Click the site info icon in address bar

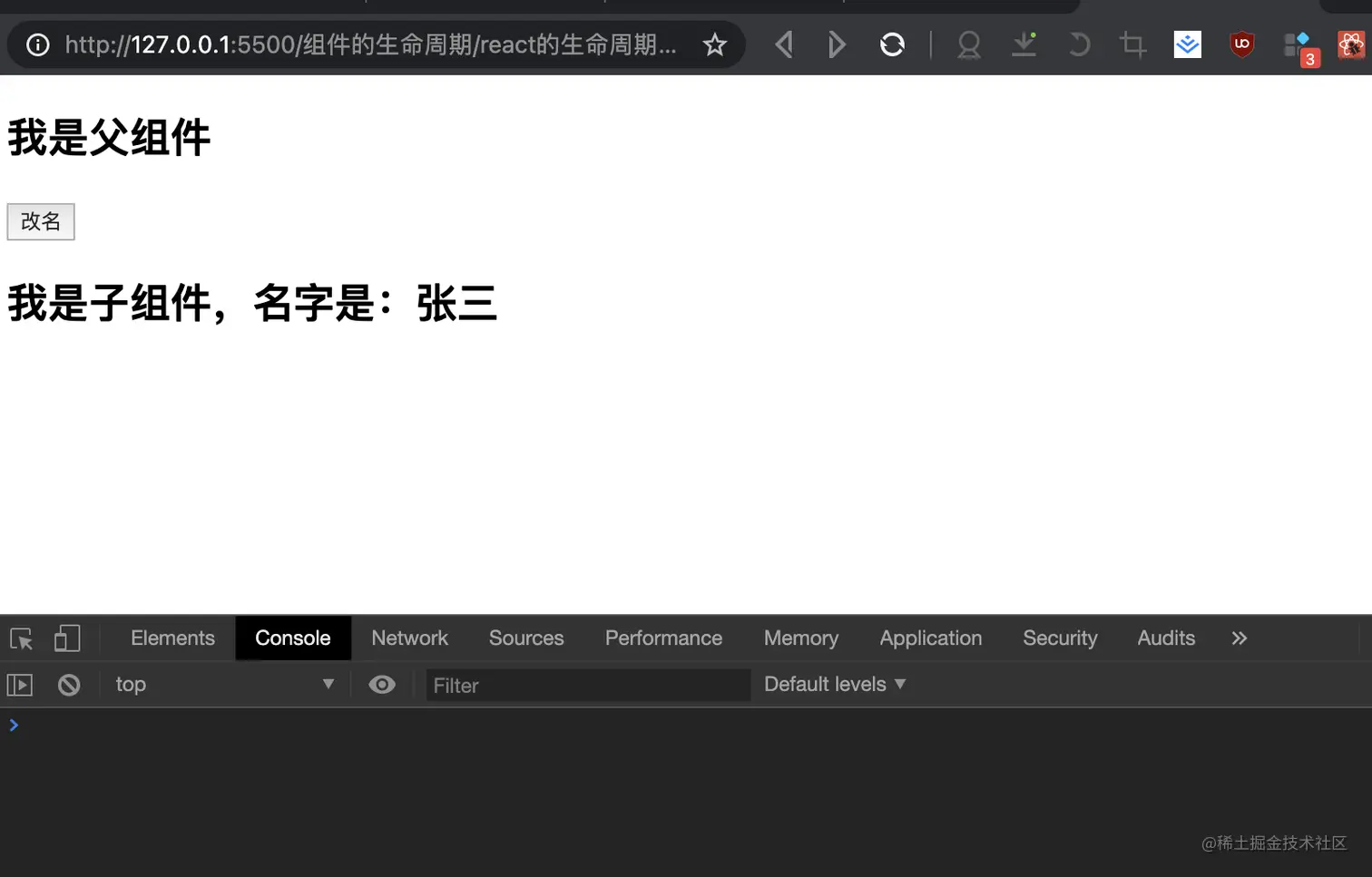(37, 44)
